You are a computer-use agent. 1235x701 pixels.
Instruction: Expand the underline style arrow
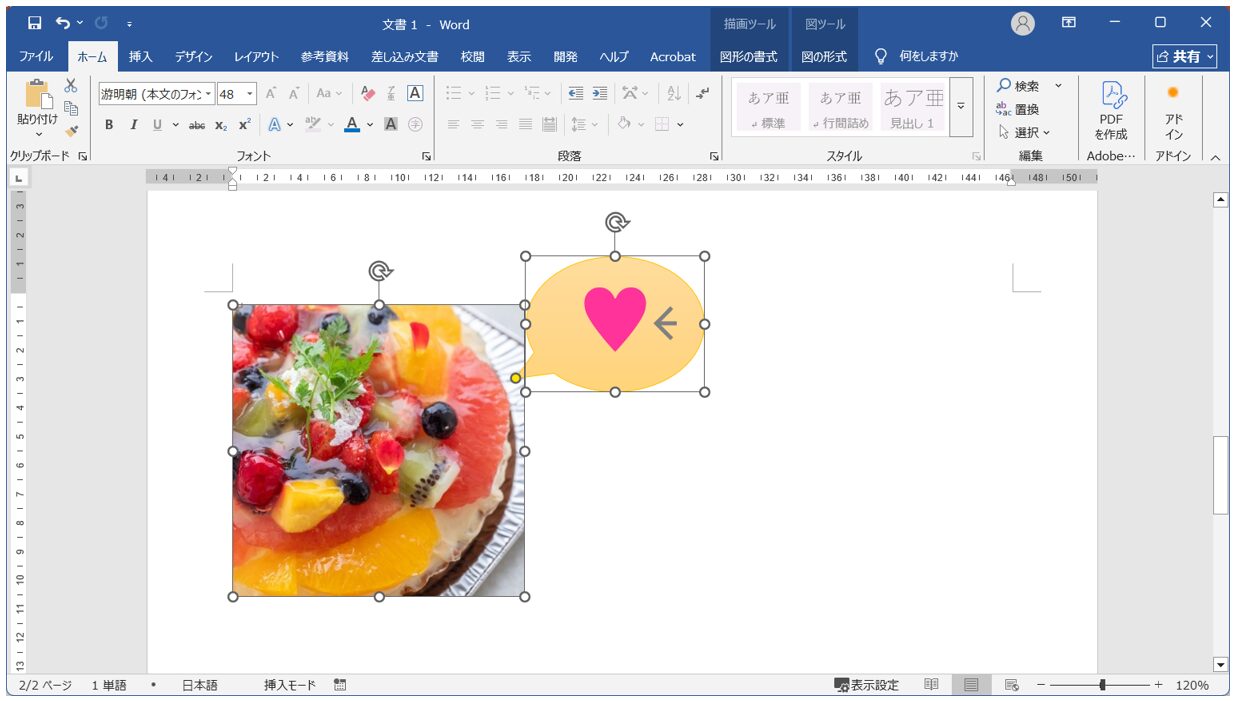click(x=176, y=125)
